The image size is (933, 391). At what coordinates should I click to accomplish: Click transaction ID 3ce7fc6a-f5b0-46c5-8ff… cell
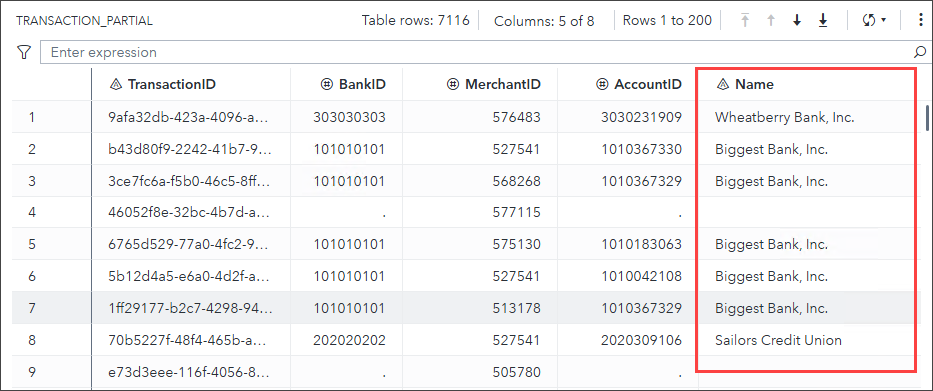coord(190,181)
